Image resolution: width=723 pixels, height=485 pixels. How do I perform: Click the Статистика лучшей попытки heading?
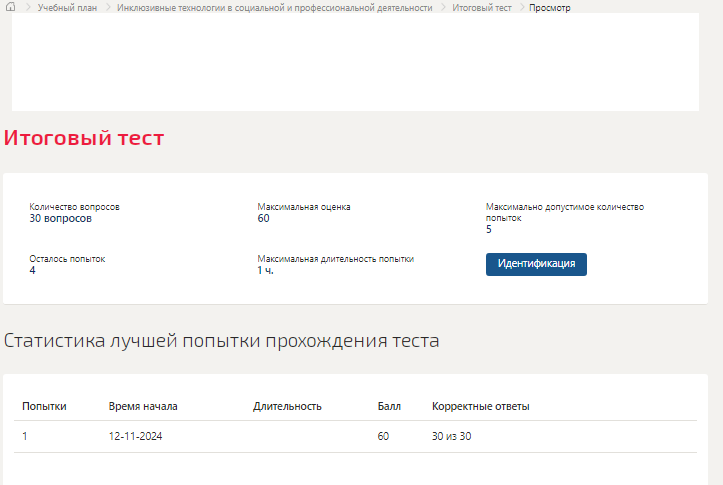tap(221, 340)
